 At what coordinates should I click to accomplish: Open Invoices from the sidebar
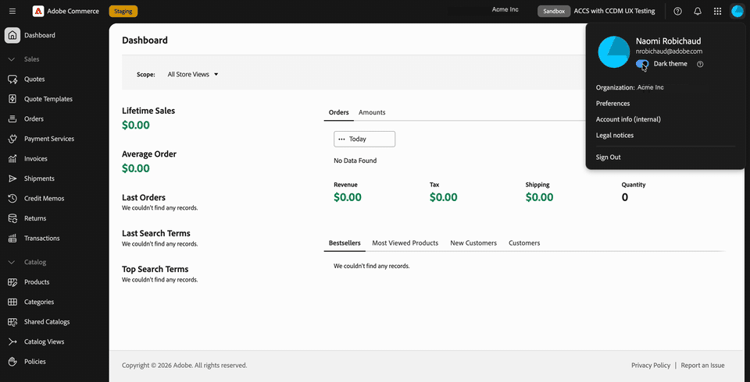(36, 158)
